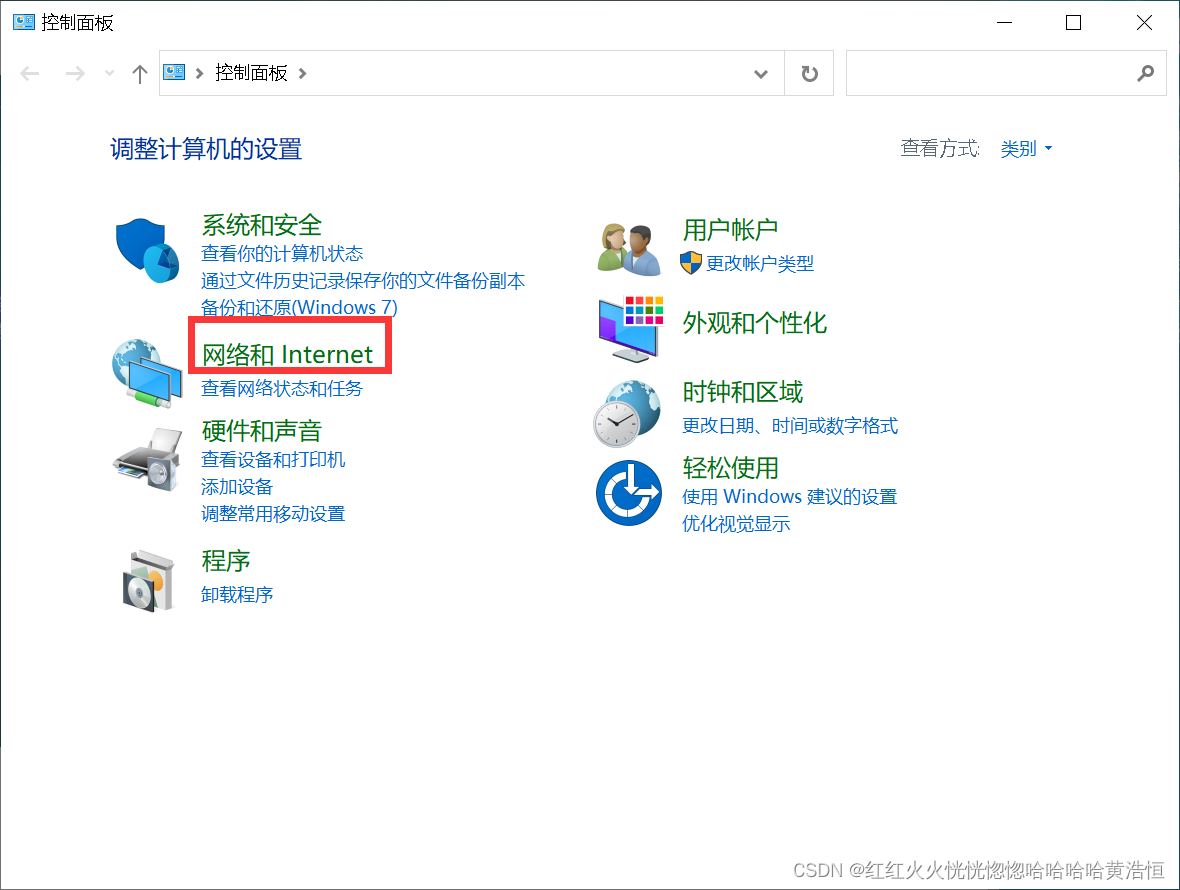The height and width of the screenshot is (890, 1180).
Task: Open 程序 category heading
Action: (225, 561)
